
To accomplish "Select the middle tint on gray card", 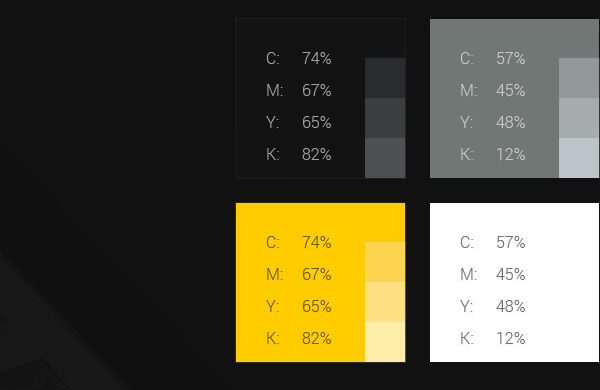I will click(579, 118).
